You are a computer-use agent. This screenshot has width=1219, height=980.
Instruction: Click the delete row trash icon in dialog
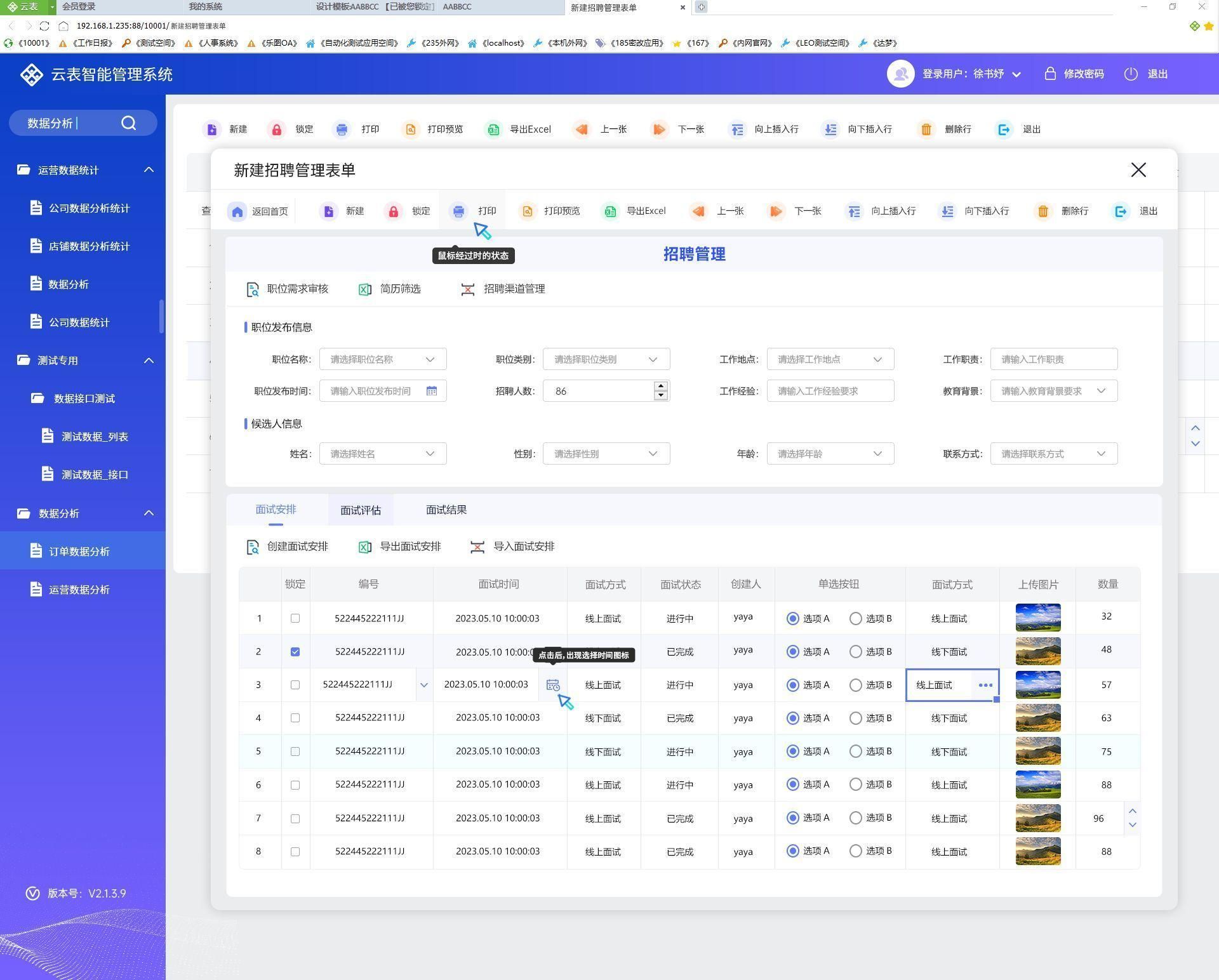tap(1042, 211)
